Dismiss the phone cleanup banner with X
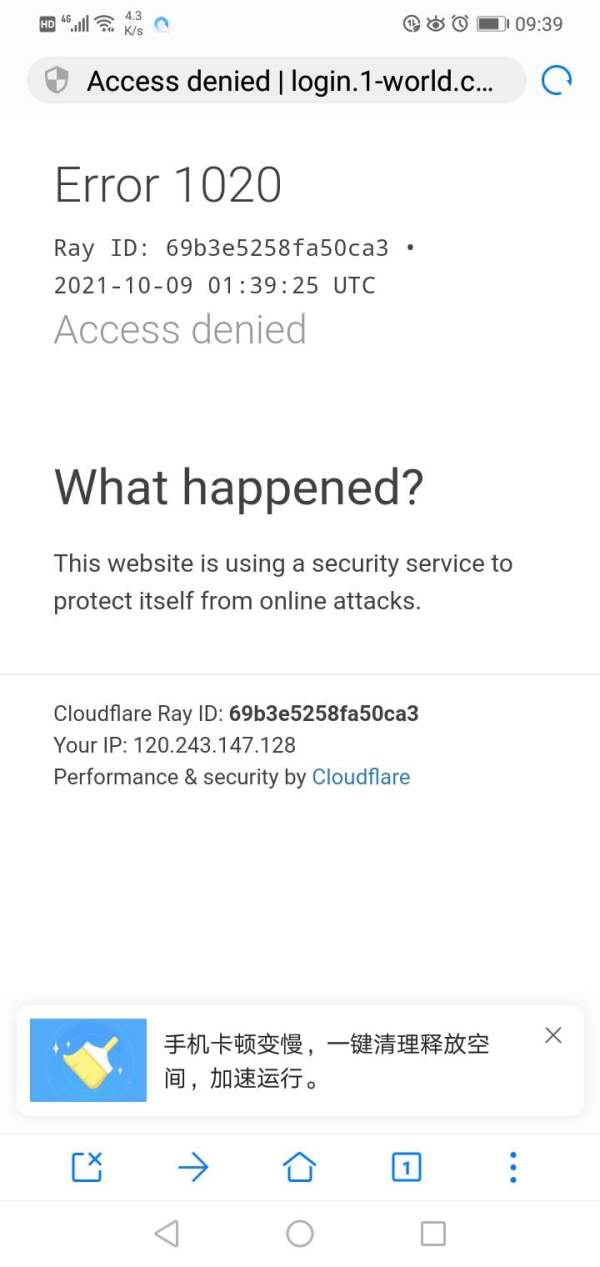This screenshot has height=1267, width=600. pyautogui.click(x=553, y=1036)
